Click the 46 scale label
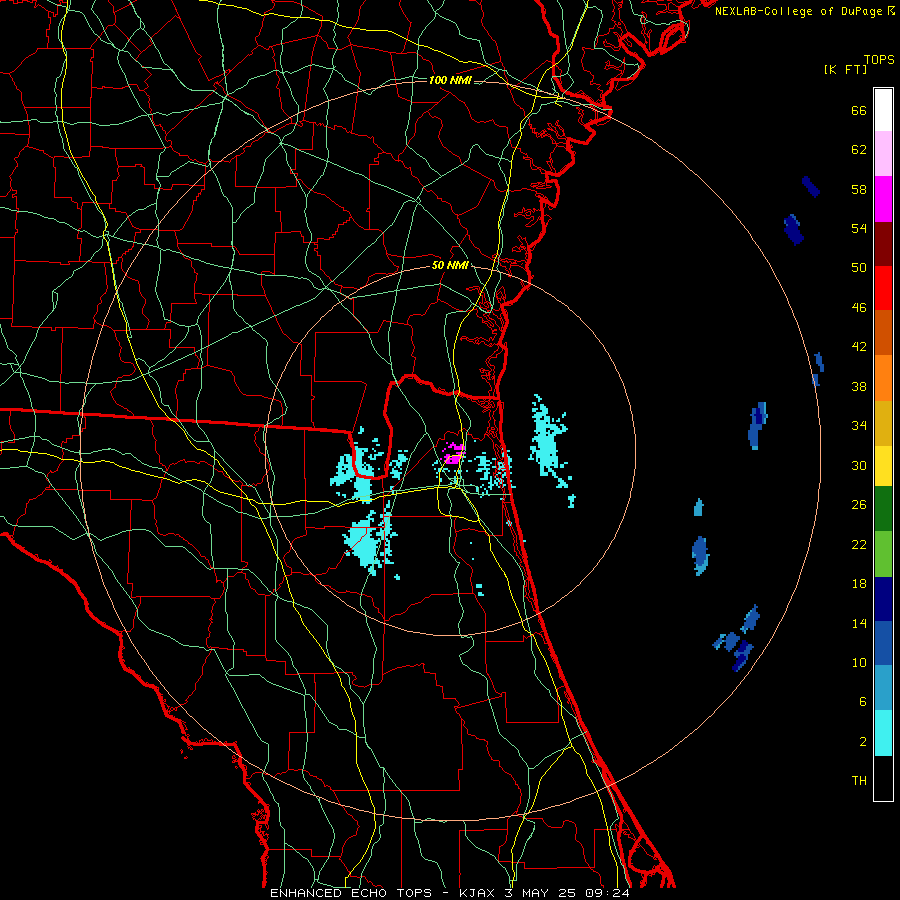Viewport: 900px width, 900px height. coord(859,307)
